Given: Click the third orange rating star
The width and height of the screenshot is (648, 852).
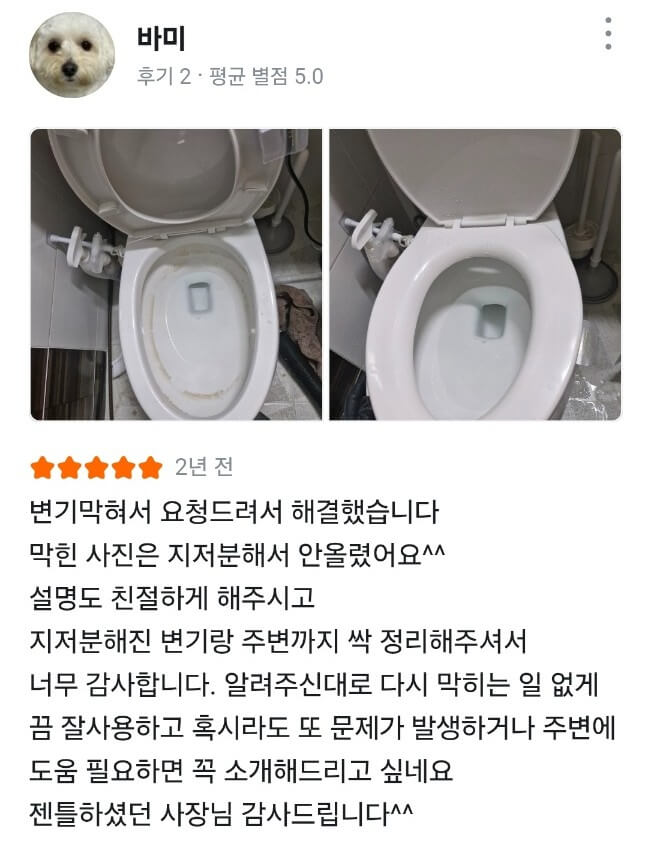Looking at the screenshot, I should [x=97, y=468].
